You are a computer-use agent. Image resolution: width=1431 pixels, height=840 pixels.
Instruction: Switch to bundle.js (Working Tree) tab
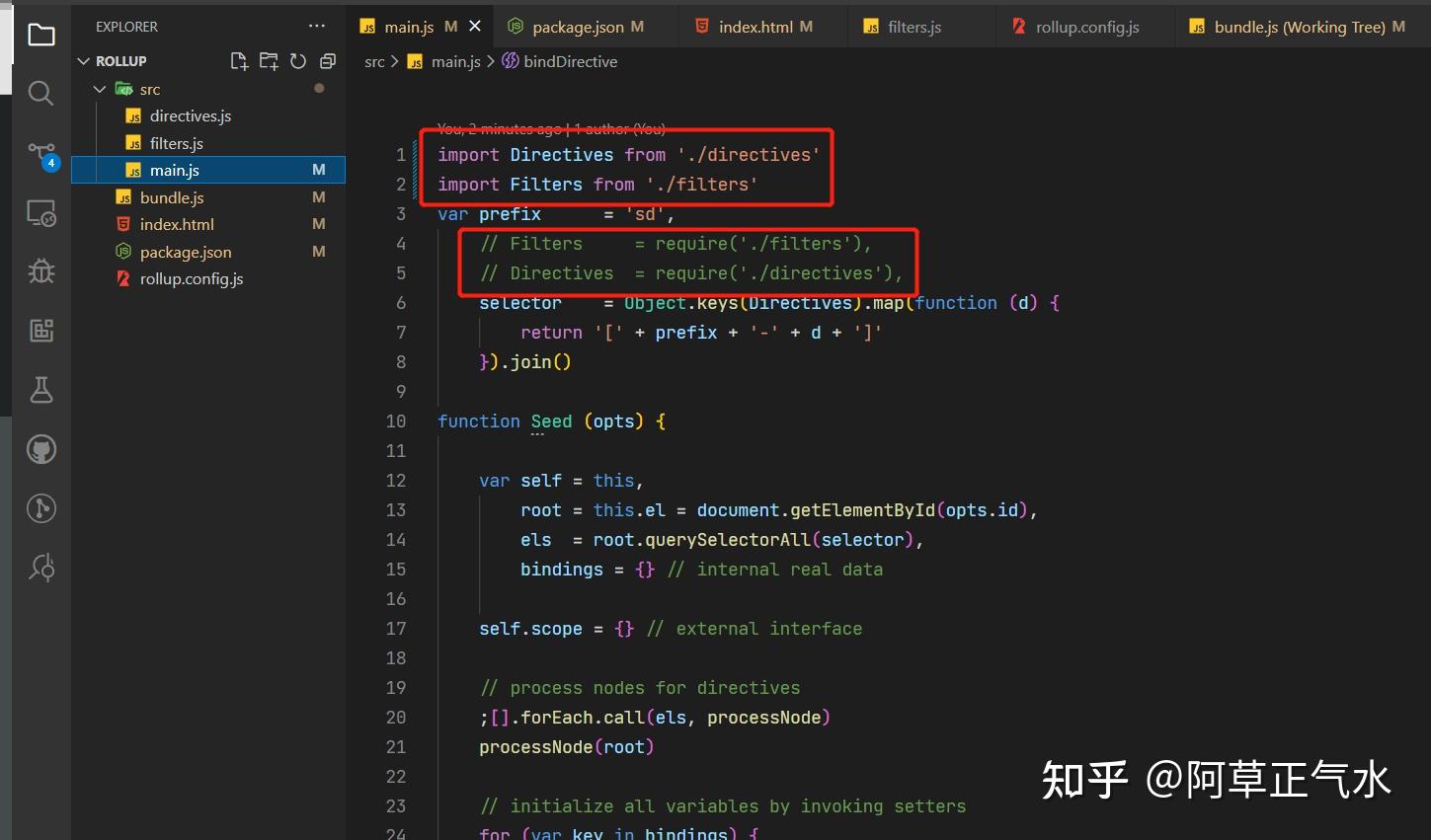pyautogui.click(x=1300, y=27)
